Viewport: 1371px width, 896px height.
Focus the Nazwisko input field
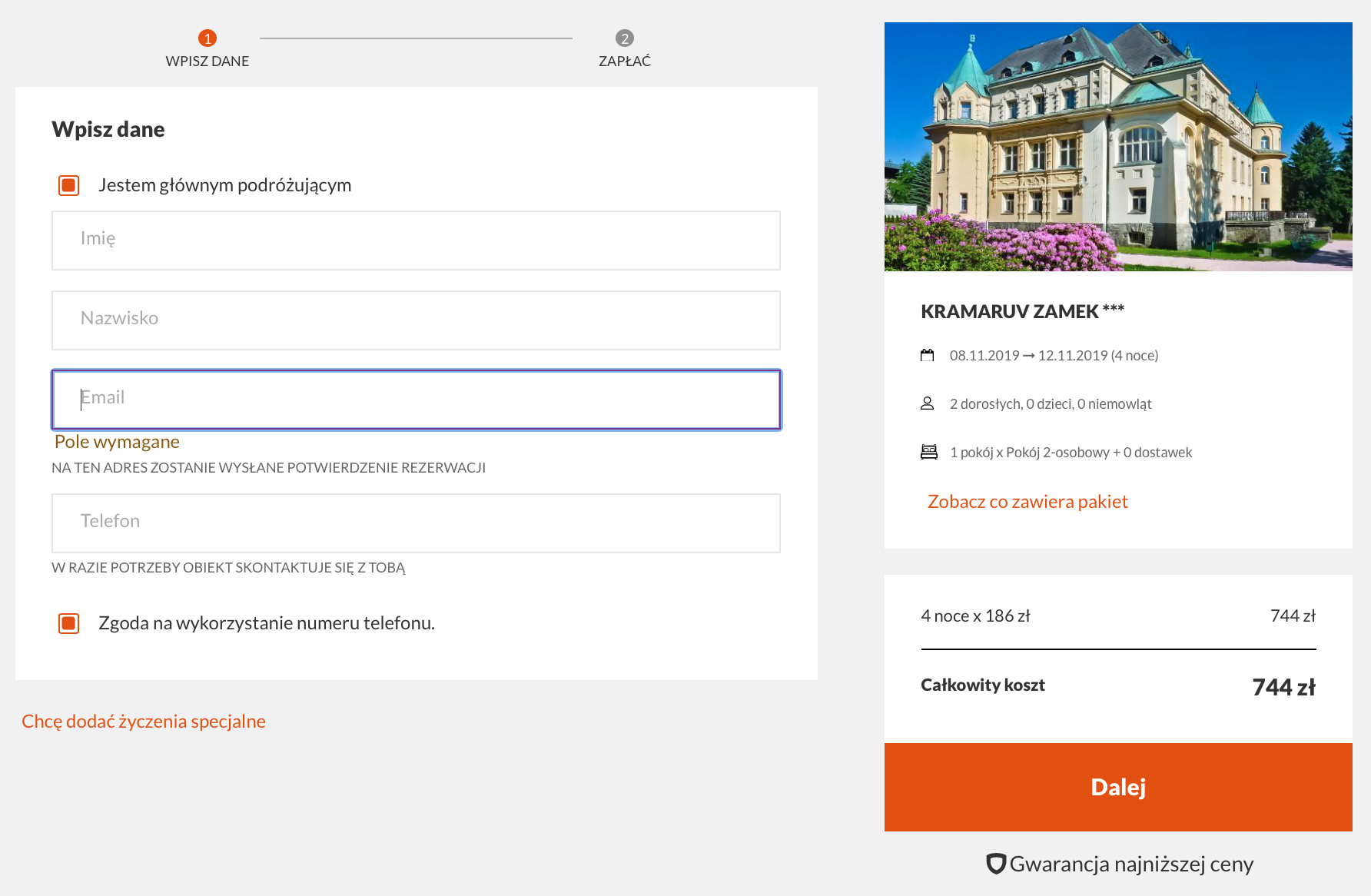(x=416, y=320)
